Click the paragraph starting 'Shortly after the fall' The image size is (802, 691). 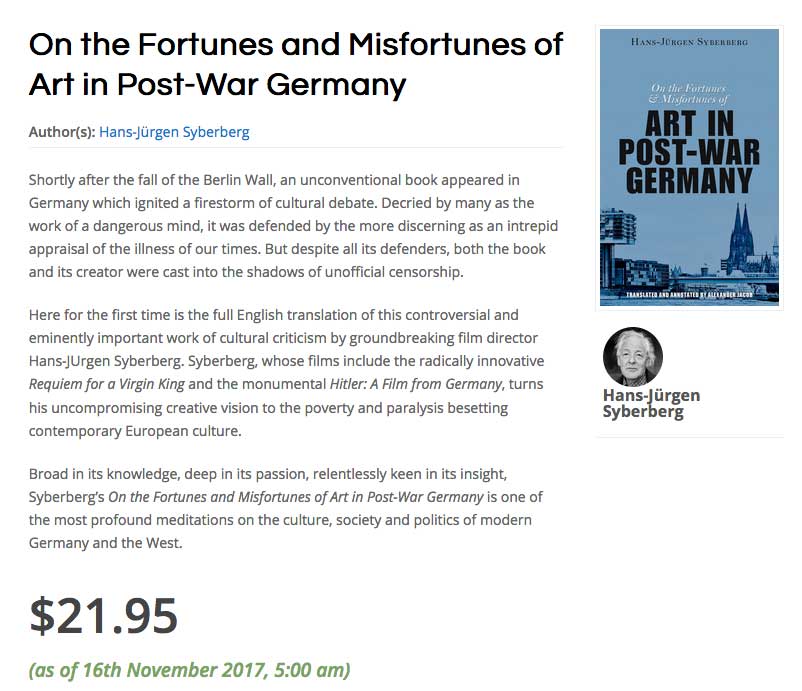point(289,226)
